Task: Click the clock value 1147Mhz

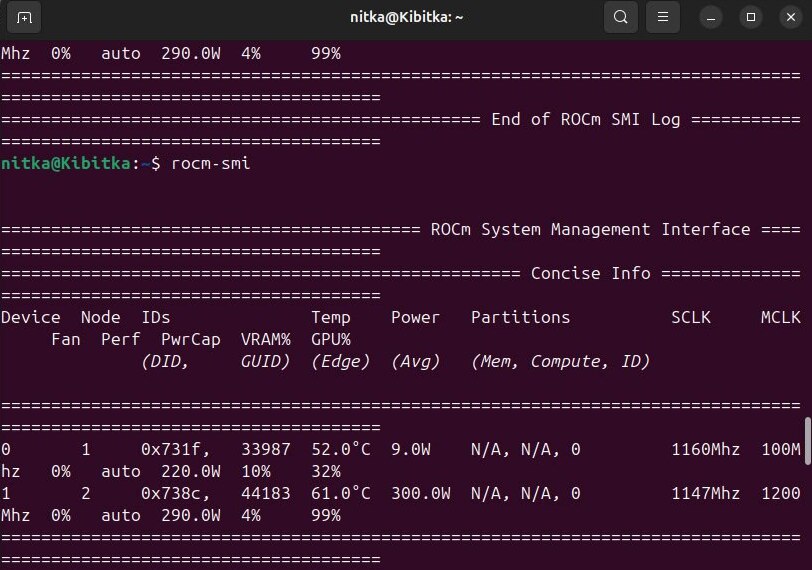Action: click(705, 493)
